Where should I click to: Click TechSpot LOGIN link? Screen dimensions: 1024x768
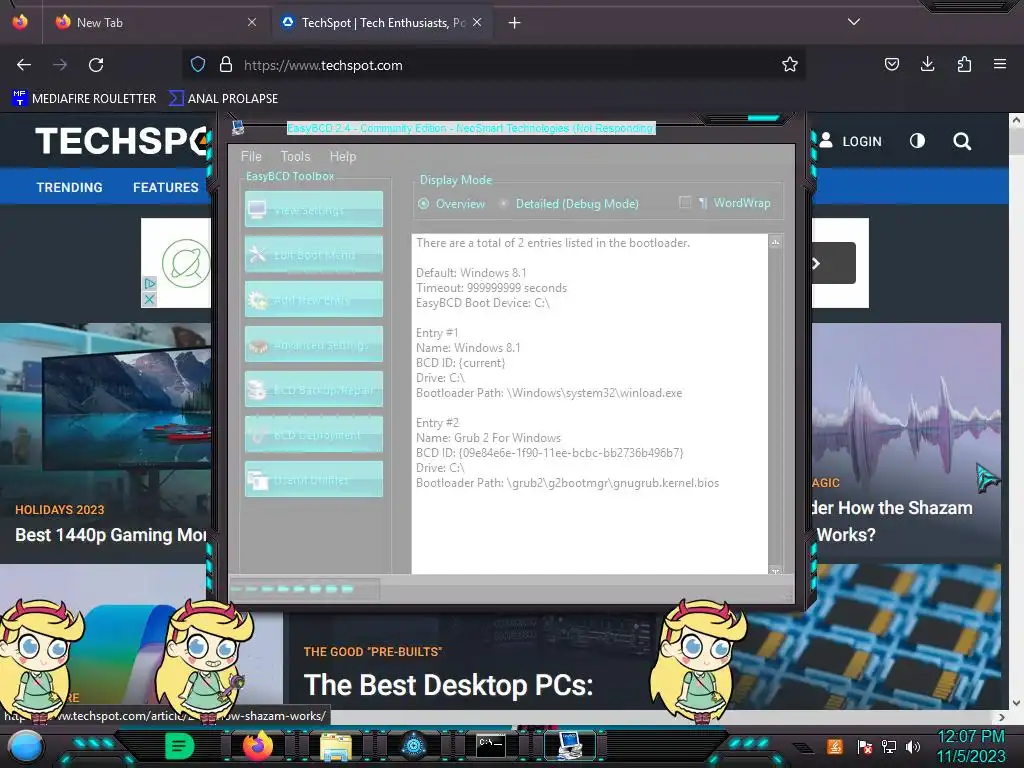pos(850,141)
